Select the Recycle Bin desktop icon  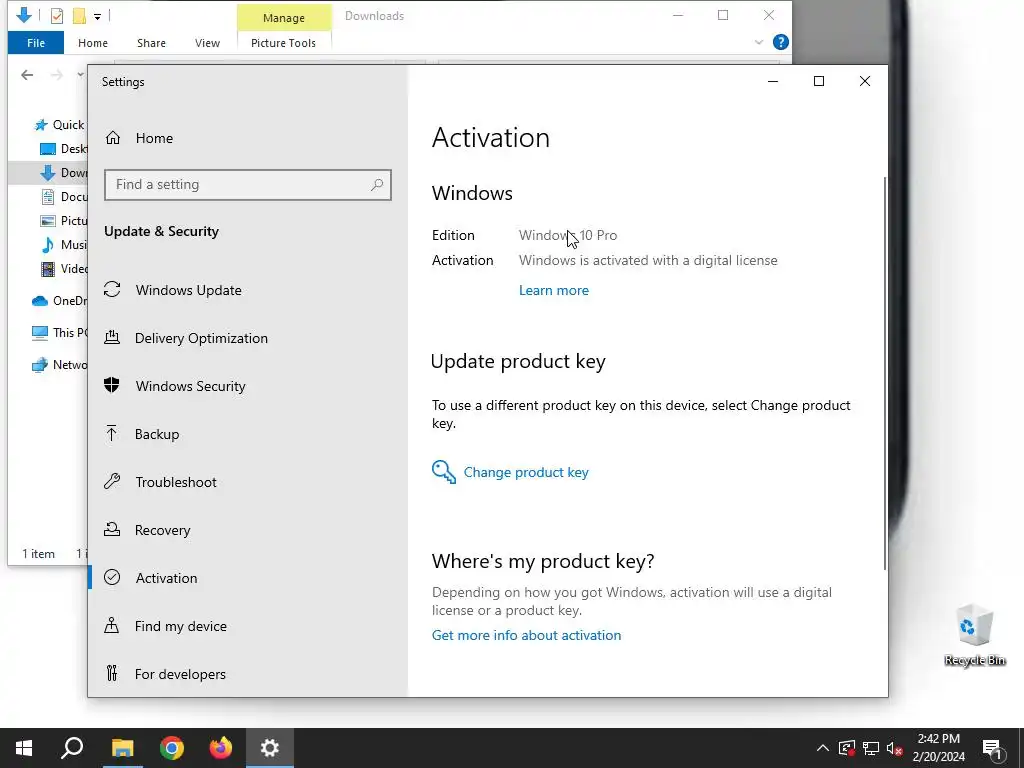(975, 635)
